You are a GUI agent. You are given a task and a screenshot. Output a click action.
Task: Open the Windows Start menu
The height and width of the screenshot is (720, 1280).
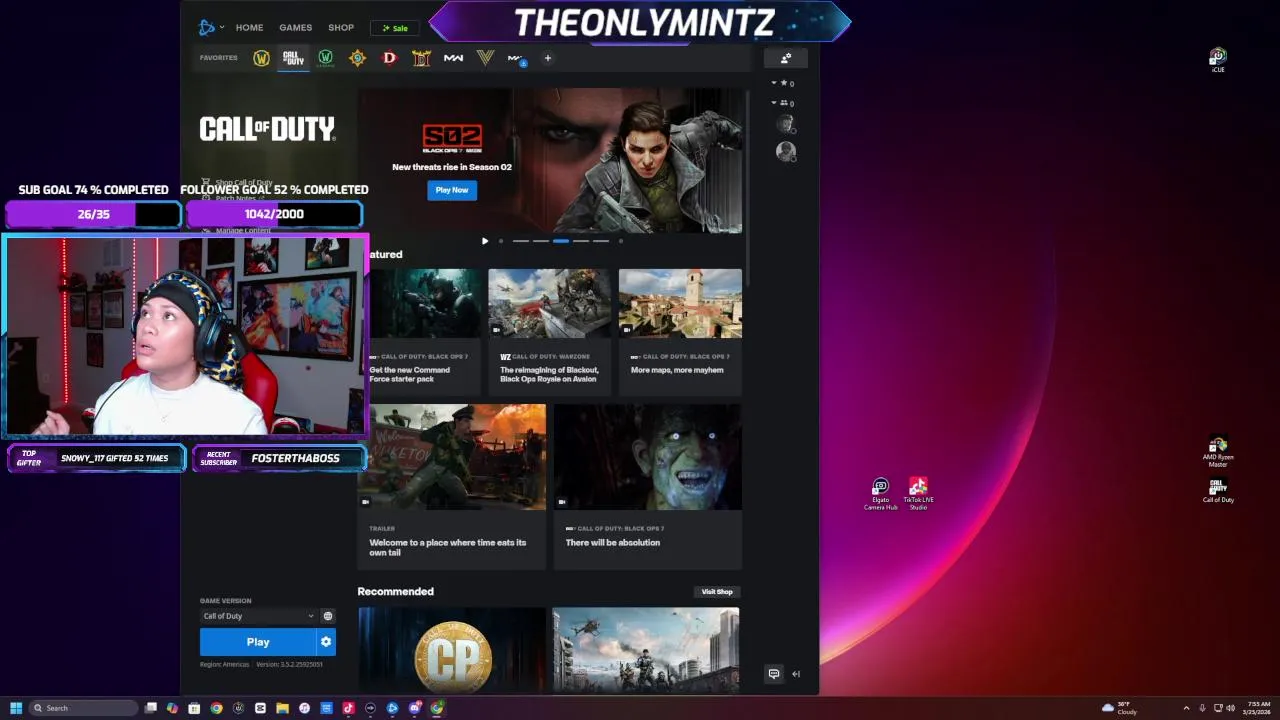16,708
